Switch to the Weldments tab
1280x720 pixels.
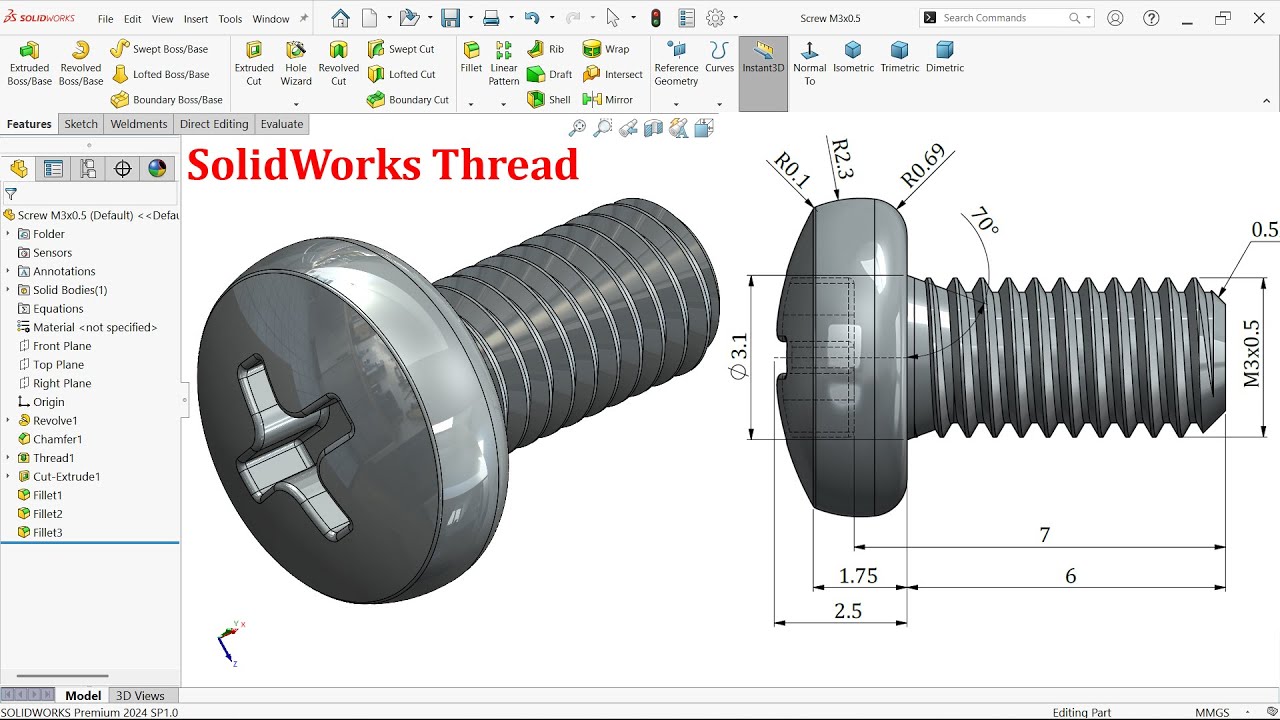pyautogui.click(x=139, y=124)
